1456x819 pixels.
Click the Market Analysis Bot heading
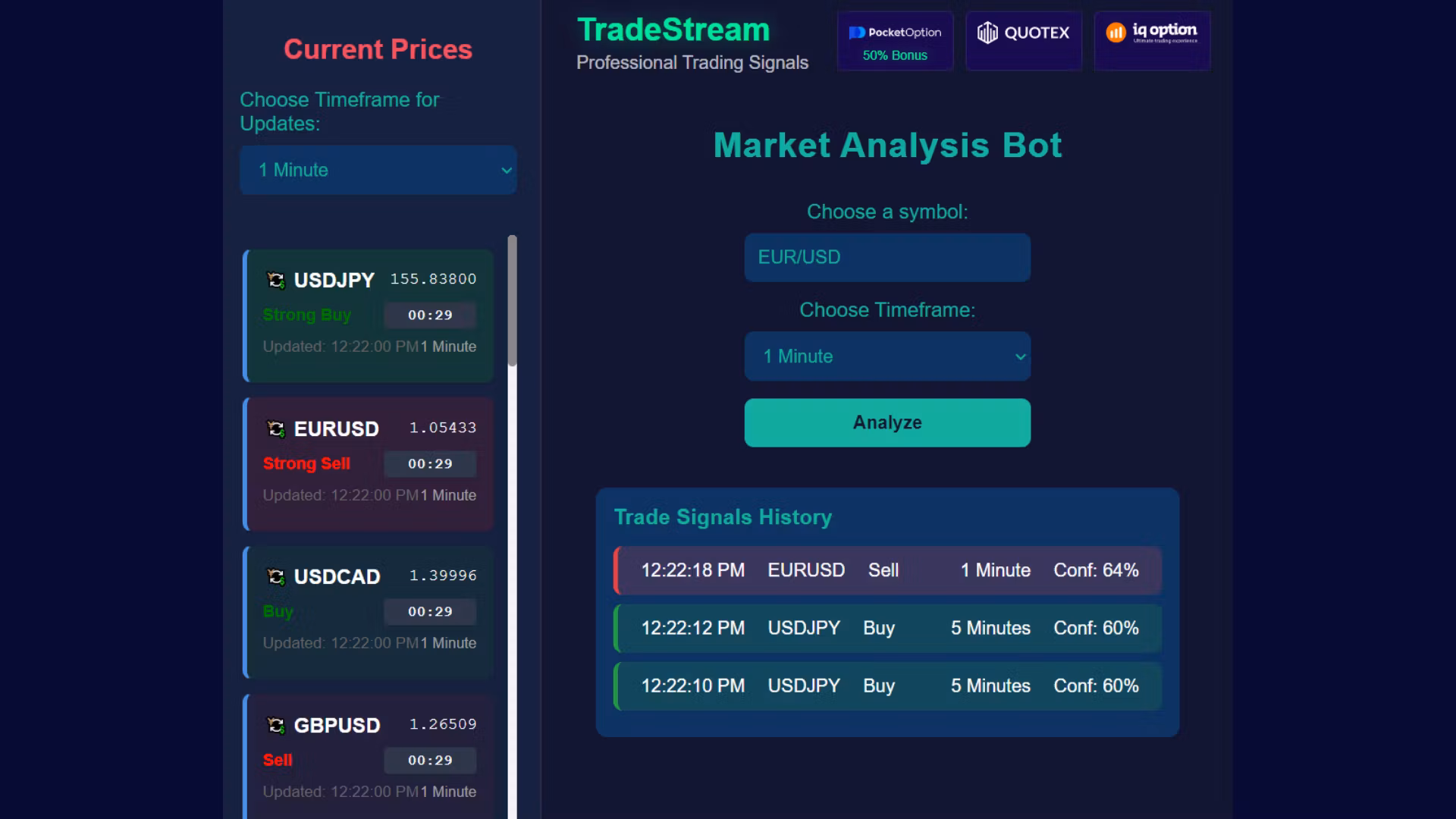(x=887, y=145)
